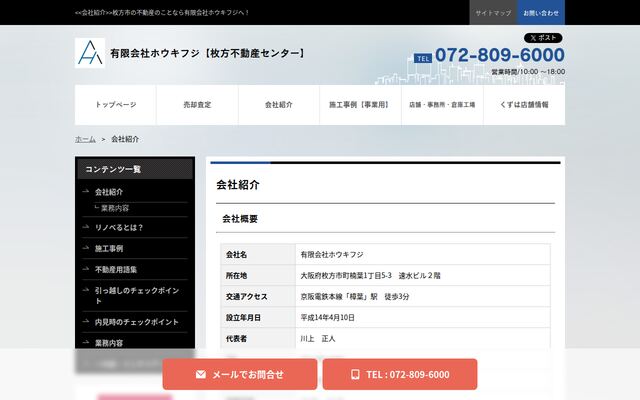Open くずは店舗情報 nav item
The width and height of the screenshot is (640, 400).
point(524,105)
